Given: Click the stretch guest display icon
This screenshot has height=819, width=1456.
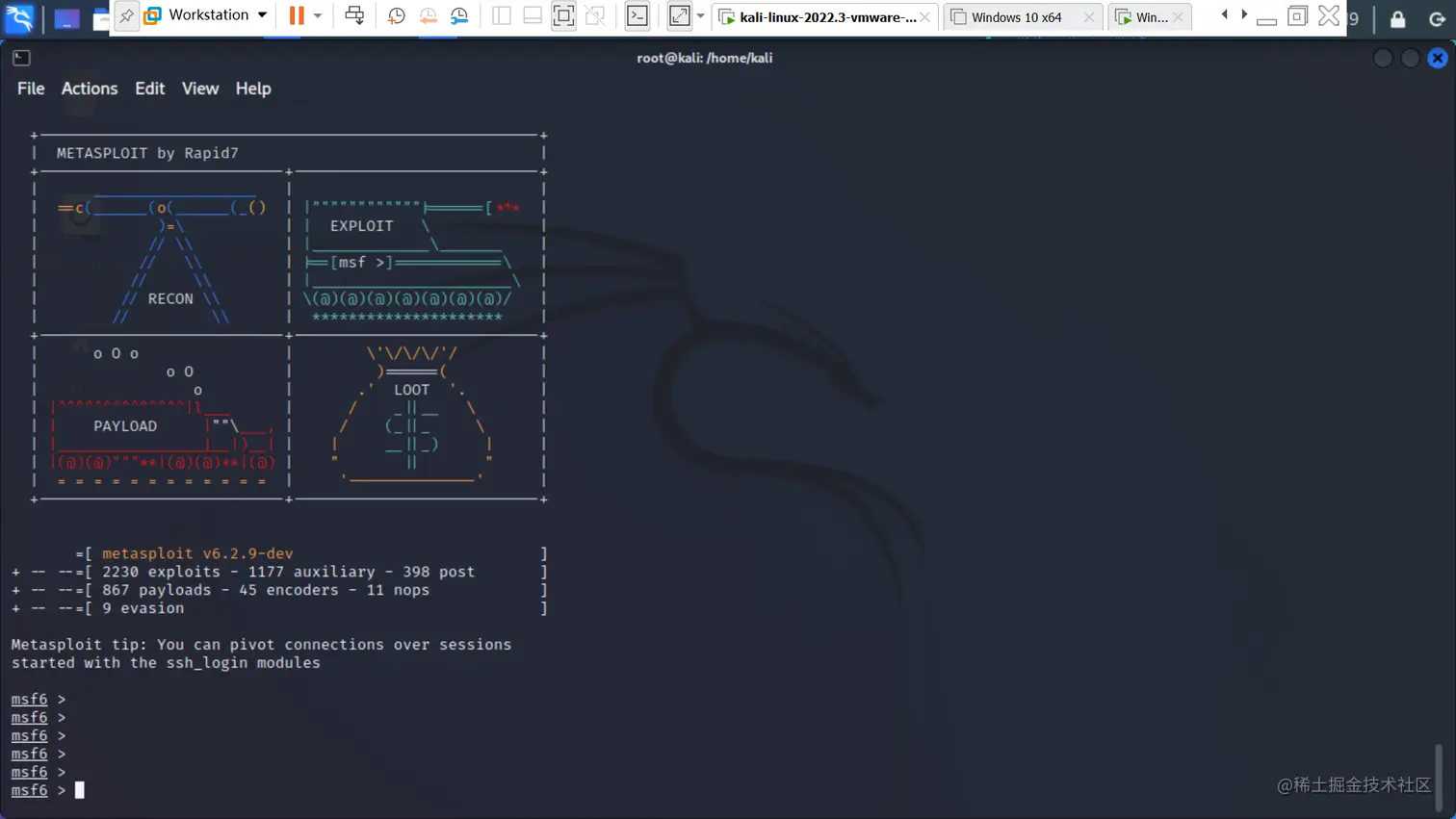Looking at the screenshot, I should pos(680,15).
